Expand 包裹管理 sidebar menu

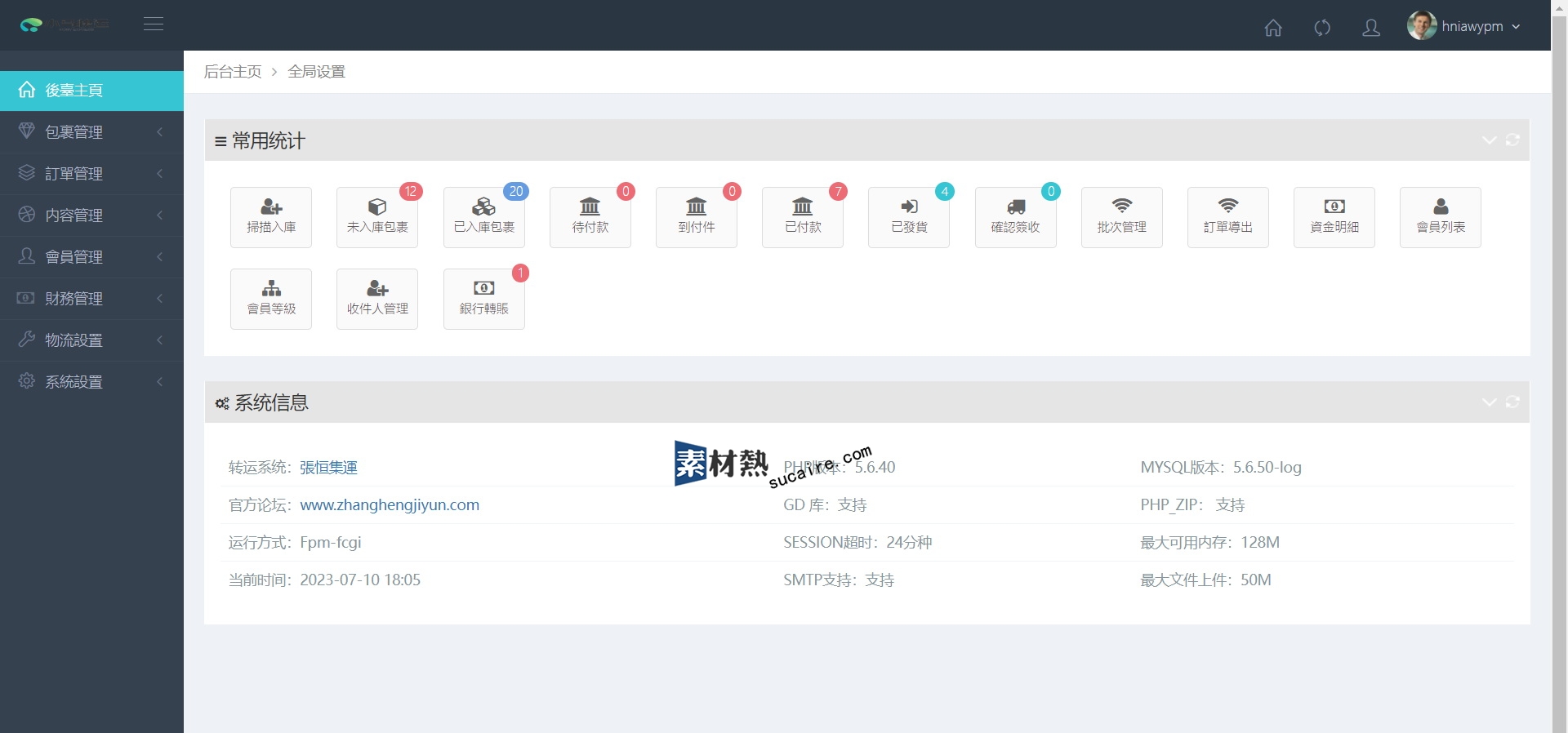(91, 132)
